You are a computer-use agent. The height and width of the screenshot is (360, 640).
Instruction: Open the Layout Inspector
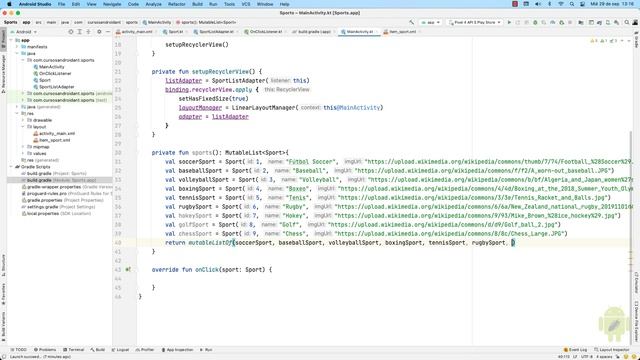click(612, 350)
